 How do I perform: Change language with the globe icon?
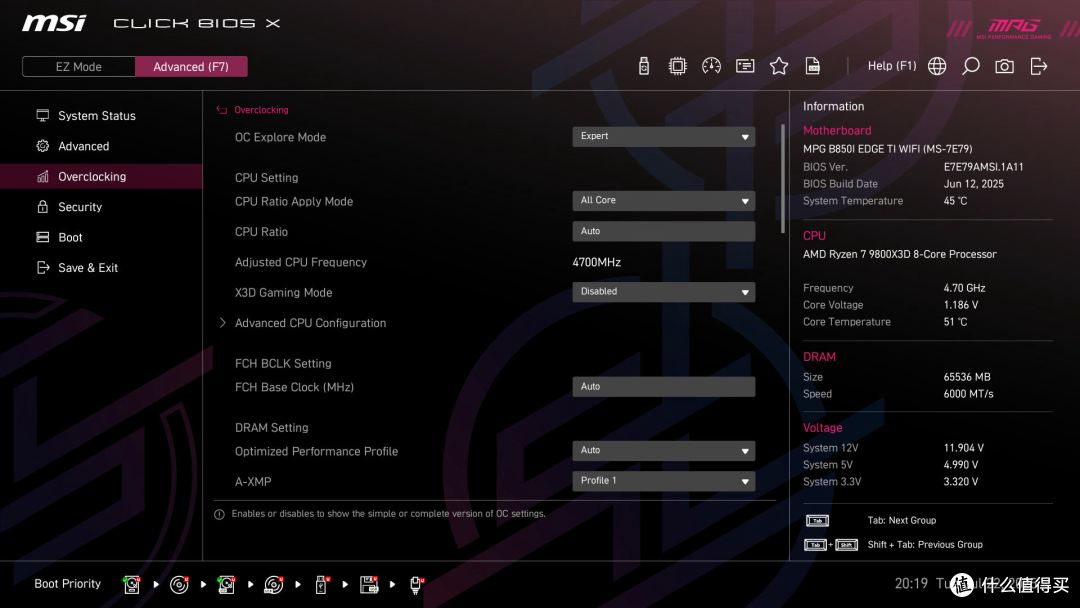(x=937, y=66)
